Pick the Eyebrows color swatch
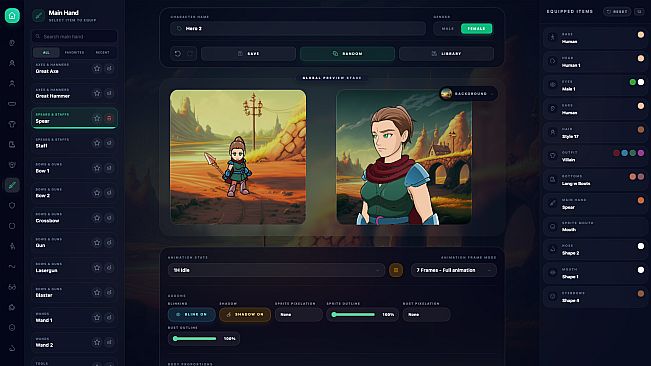Screen dimensions: 651x366 (x=641, y=294)
